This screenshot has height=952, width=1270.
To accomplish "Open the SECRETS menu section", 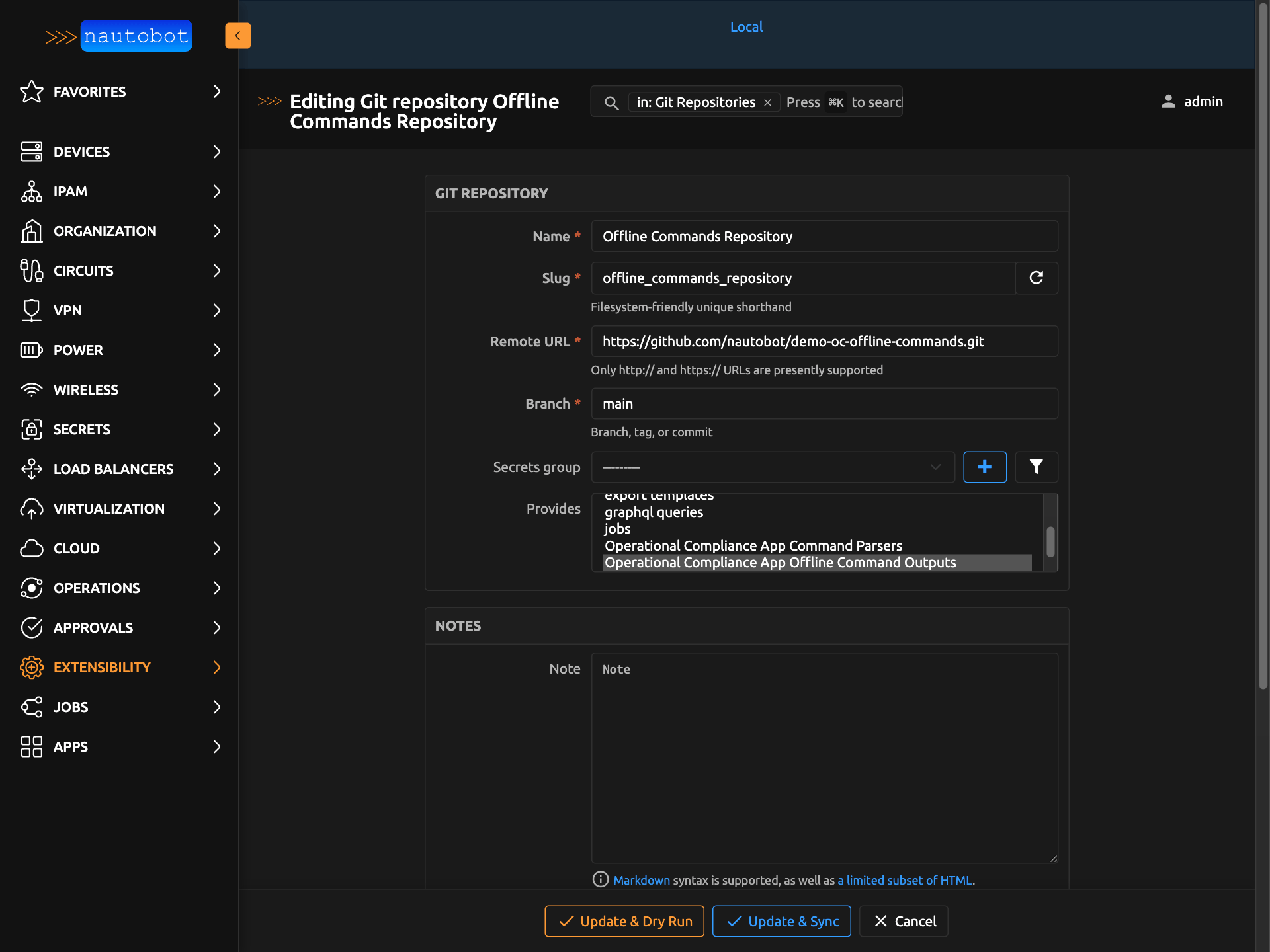I will tap(119, 429).
